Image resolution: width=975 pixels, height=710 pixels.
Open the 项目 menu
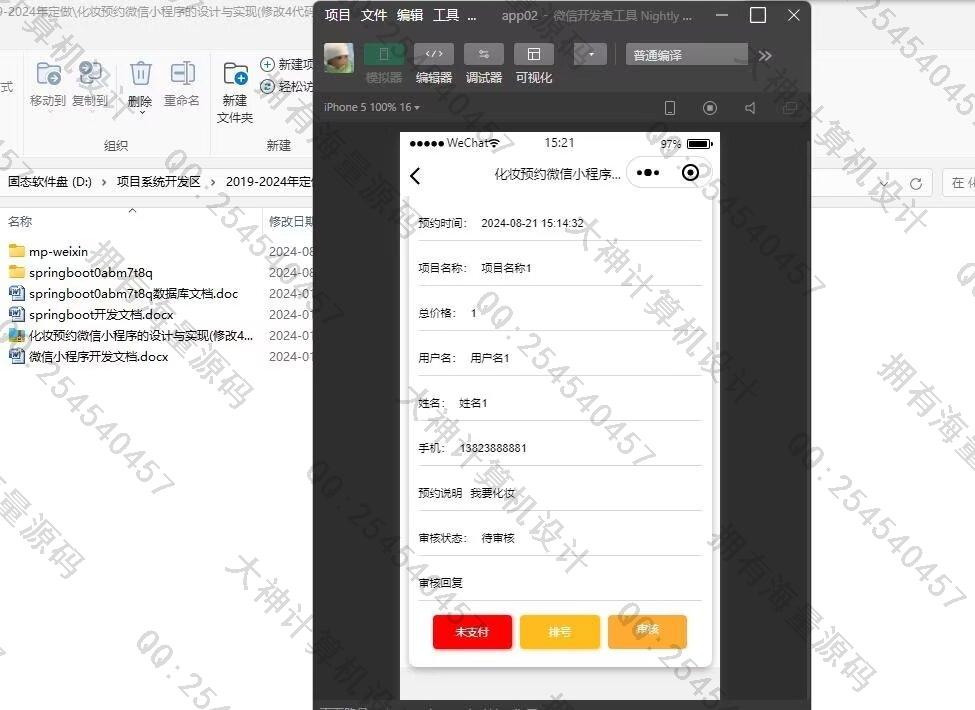click(338, 16)
